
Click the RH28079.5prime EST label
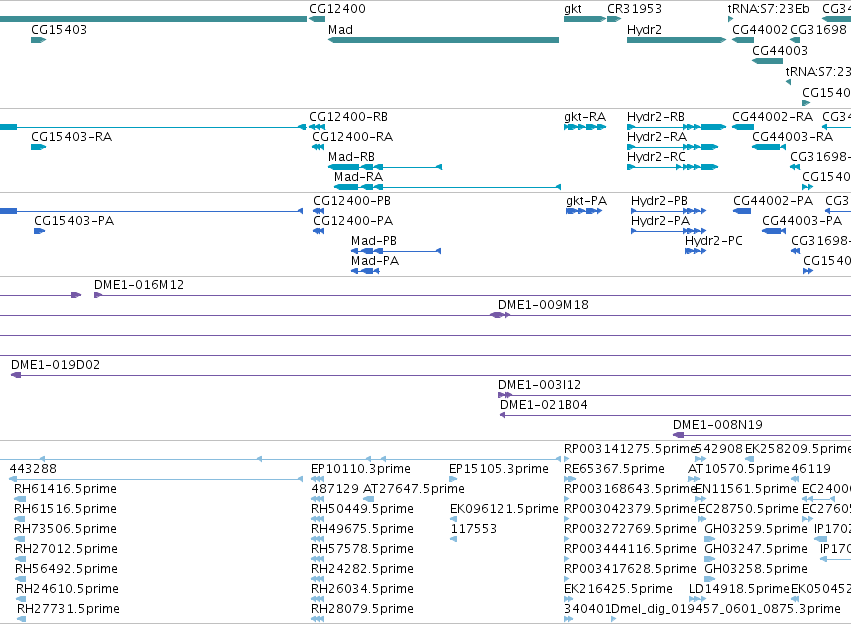[362, 609]
